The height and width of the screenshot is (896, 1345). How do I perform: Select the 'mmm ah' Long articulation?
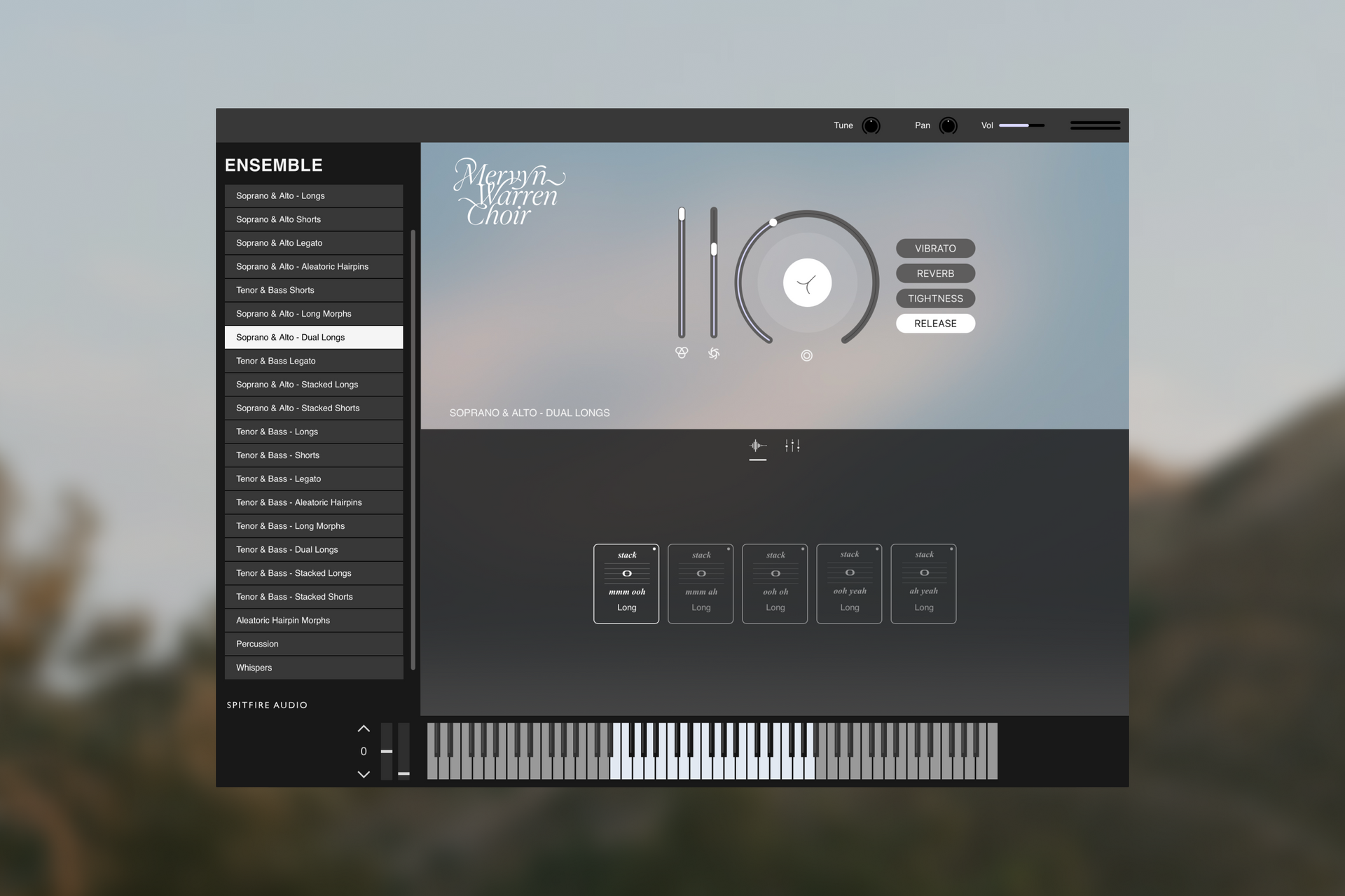701,584
